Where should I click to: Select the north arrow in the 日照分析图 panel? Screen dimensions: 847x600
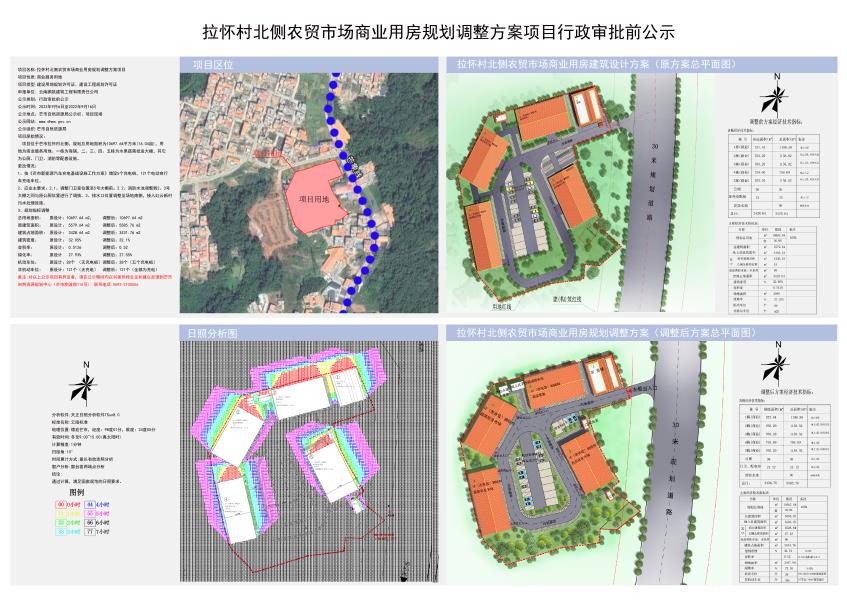point(85,385)
